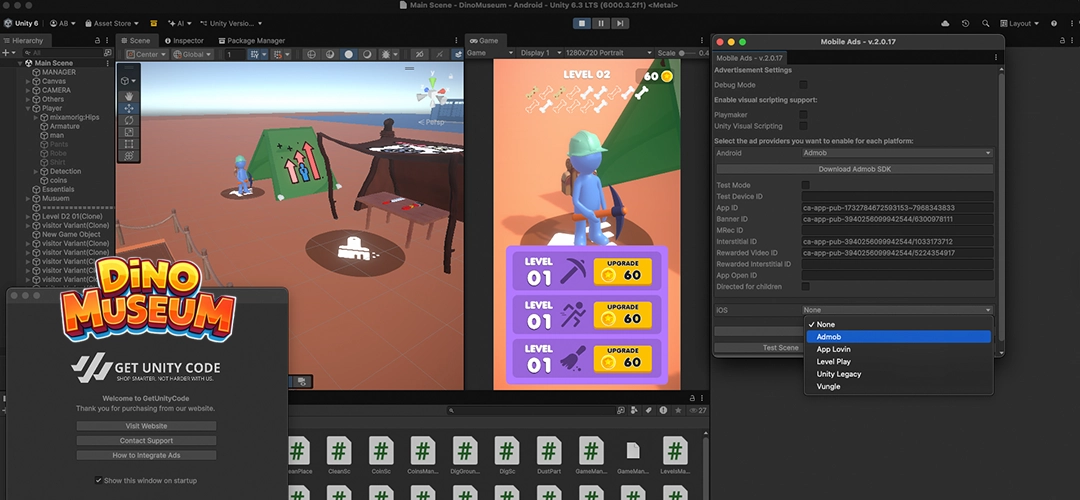Enable the Debug Mode checkbox
1080x500 pixels.
pos(803,85)
